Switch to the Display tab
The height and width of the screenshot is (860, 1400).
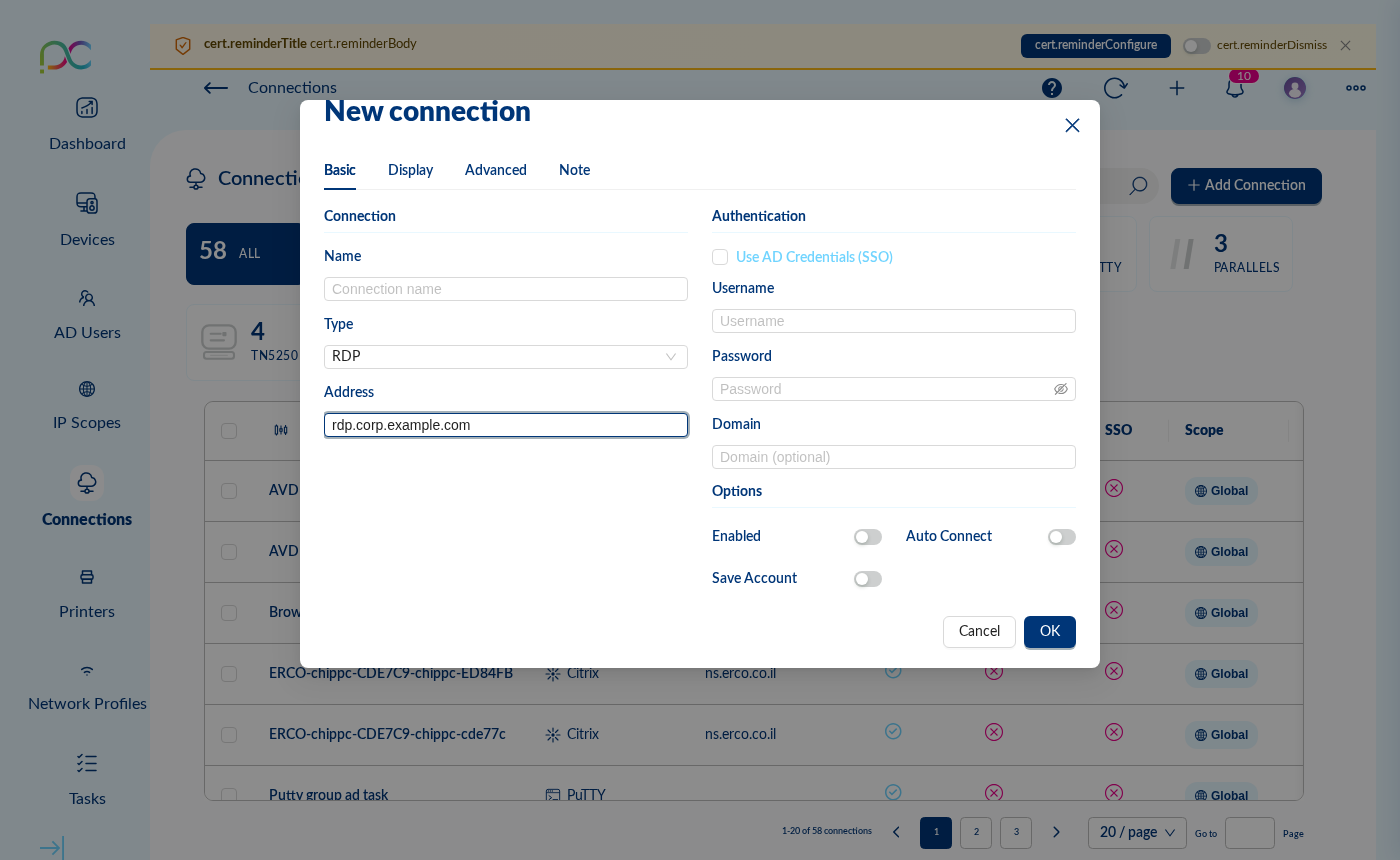click(x=410, y=170)
